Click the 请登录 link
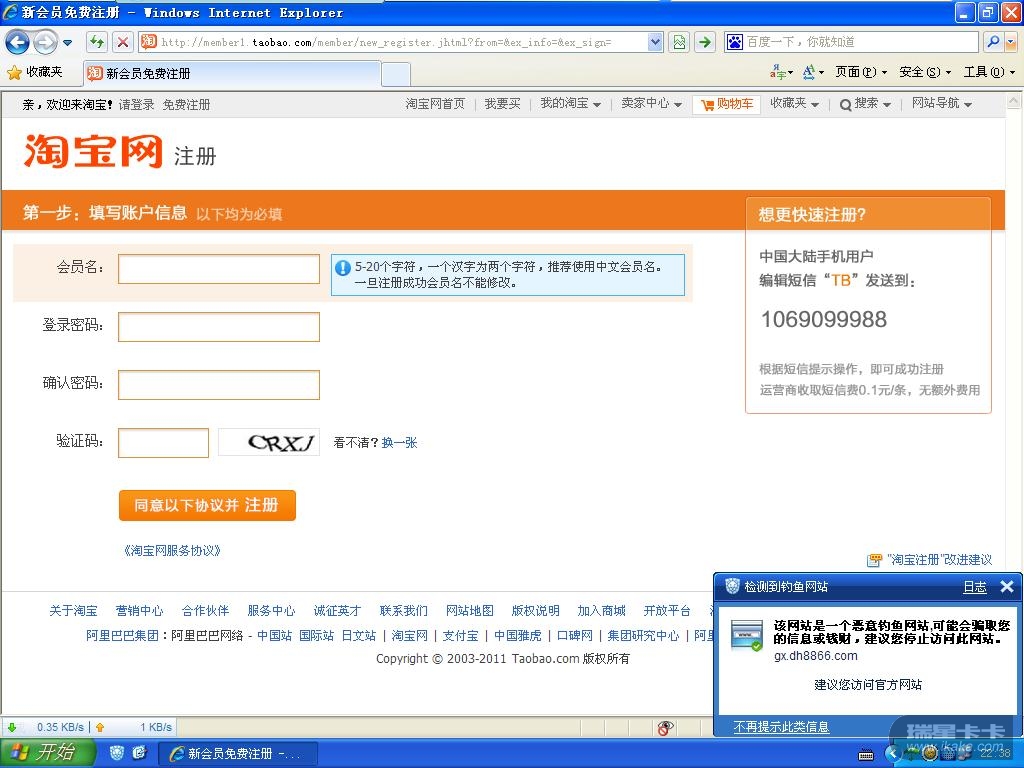 (136, 104)
